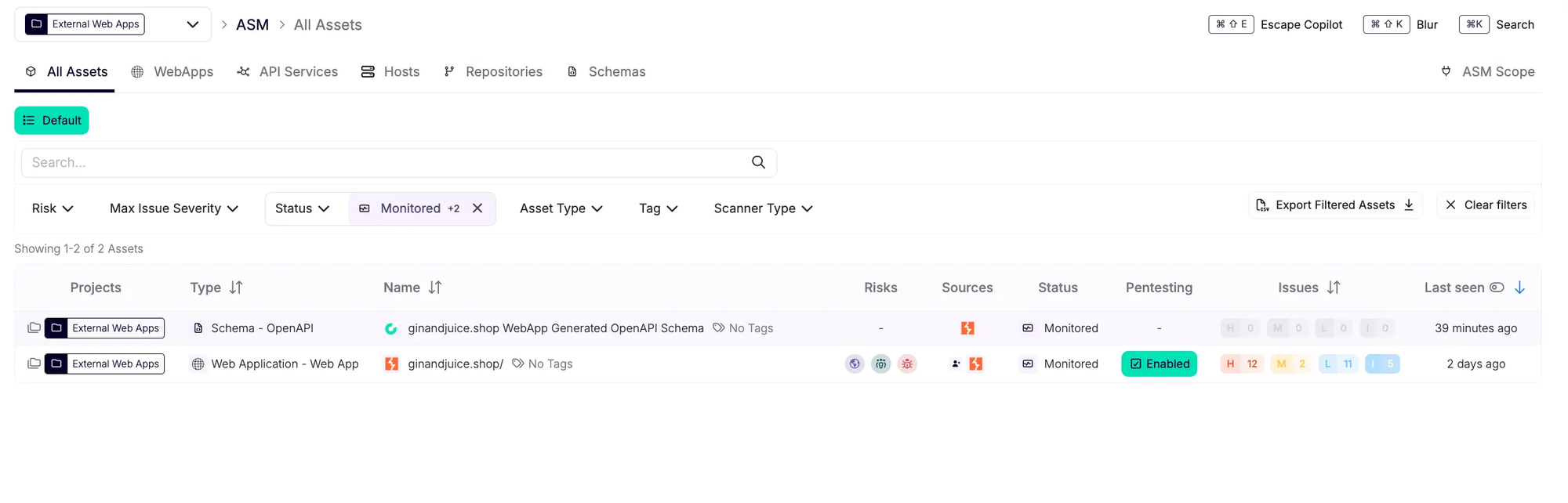Image resolution: width=1568 pixels, height=503 pixels.
Task: Click the high severity 12 issues badge
Action: pos(1242,364)
